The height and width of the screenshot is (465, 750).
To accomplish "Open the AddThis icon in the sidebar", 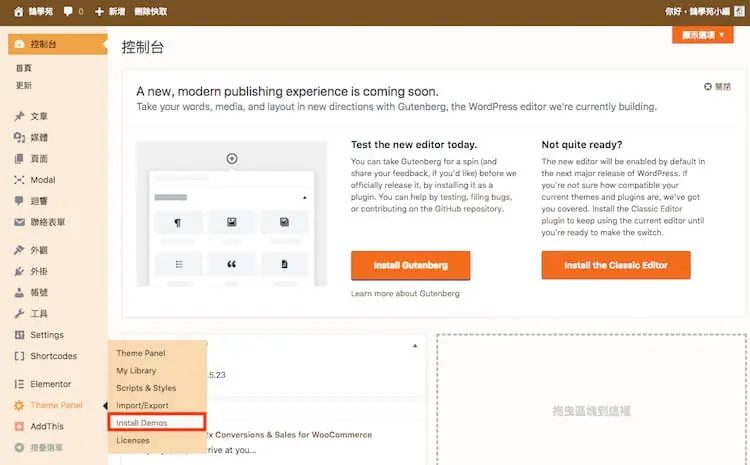I will click(x=19, y=426).
